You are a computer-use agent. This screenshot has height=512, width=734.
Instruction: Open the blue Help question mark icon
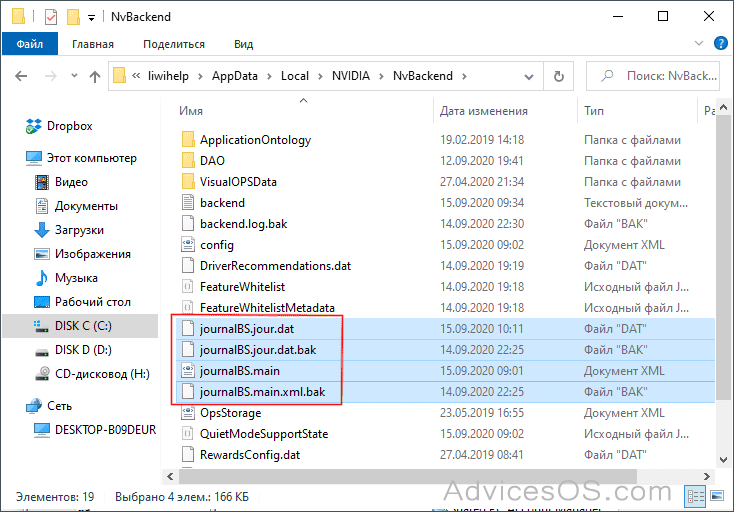point(720,44)
